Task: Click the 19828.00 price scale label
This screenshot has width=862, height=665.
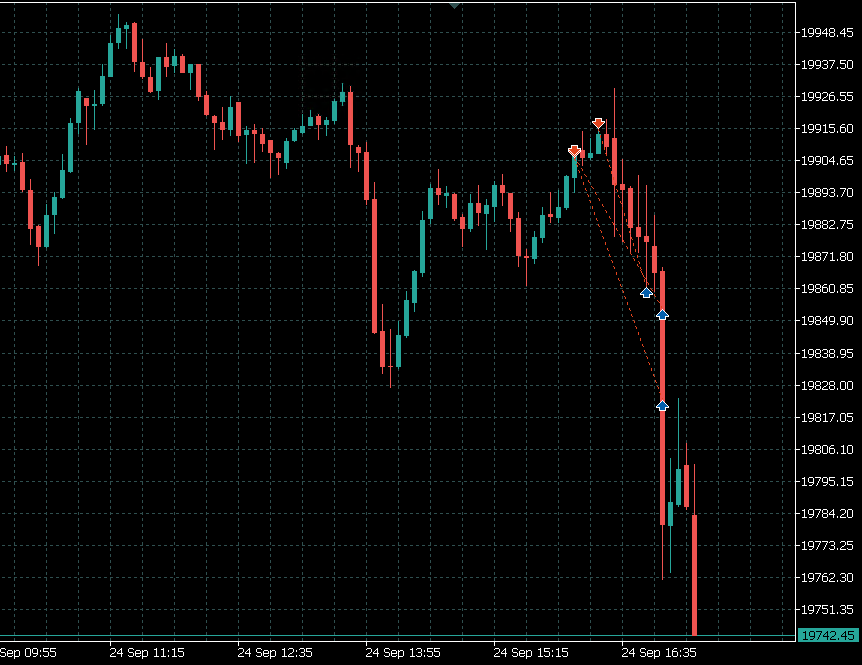Action: coord(827,385)
